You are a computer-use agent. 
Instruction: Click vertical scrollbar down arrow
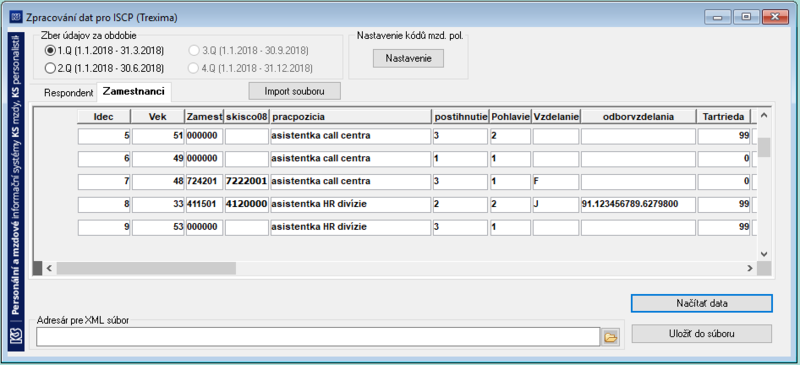(x=763, y=254)
